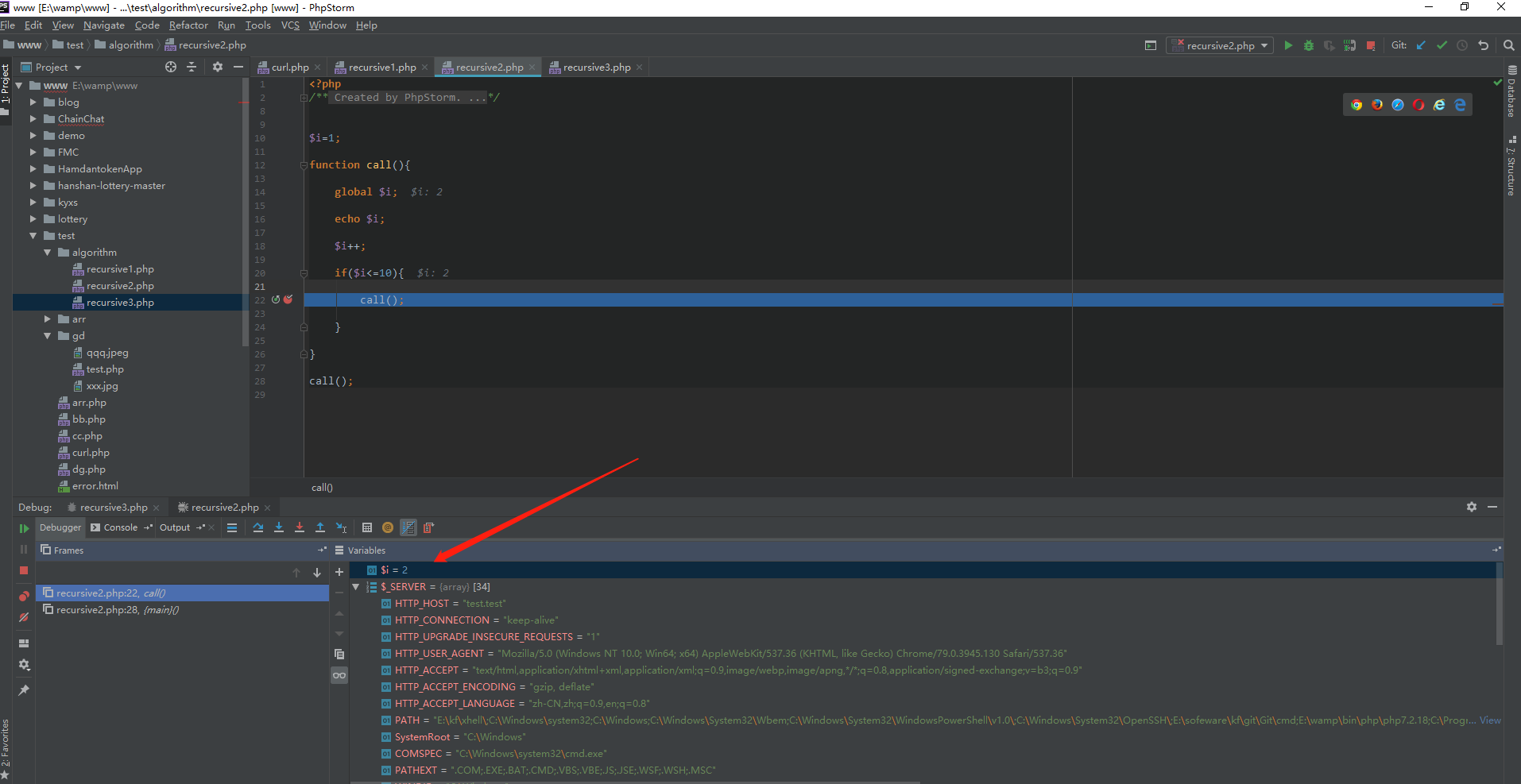Open Evaluate Expression calculator
Screen dimensions: 1521x784
[367, 527]
